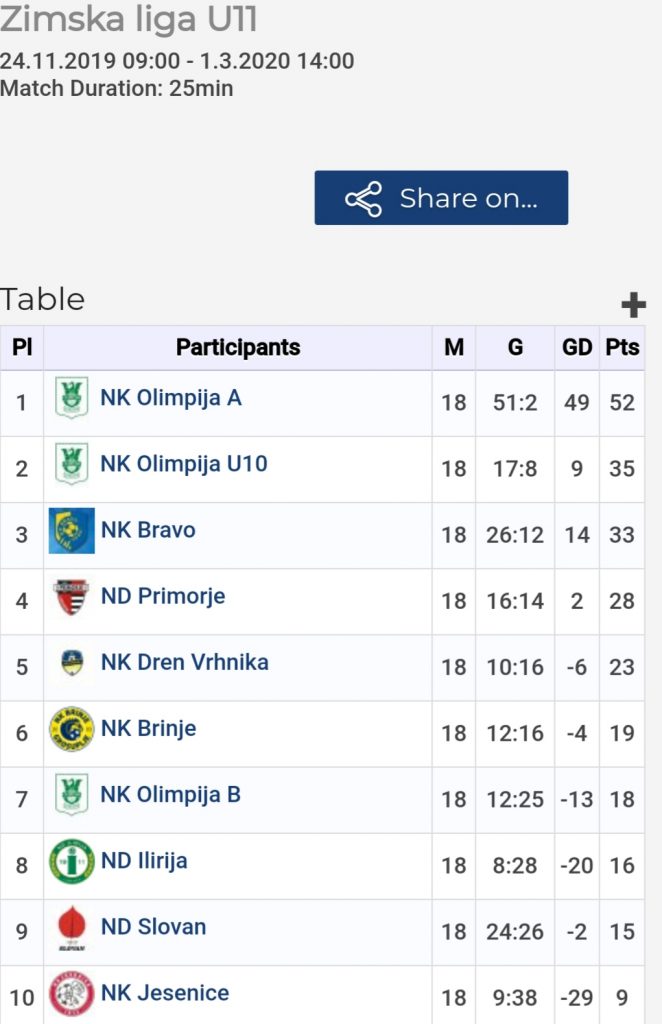This screenshot has width=662, height=1024.
Task: Click the ND Ilirija green crest
Action: [72, 861]
